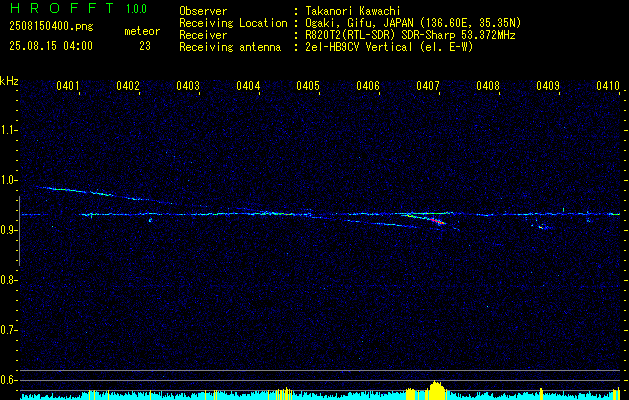The image size is (629, 400).
Task: Click the Receiving antenna label
Action: click(230, 47)
